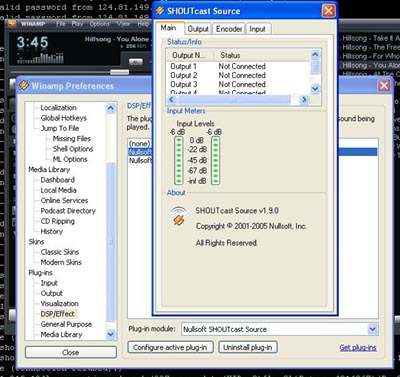The height and width of the screenshot is (377, 400).
Task: Select Output 2 row in status list
Action: tap(238, 75)
